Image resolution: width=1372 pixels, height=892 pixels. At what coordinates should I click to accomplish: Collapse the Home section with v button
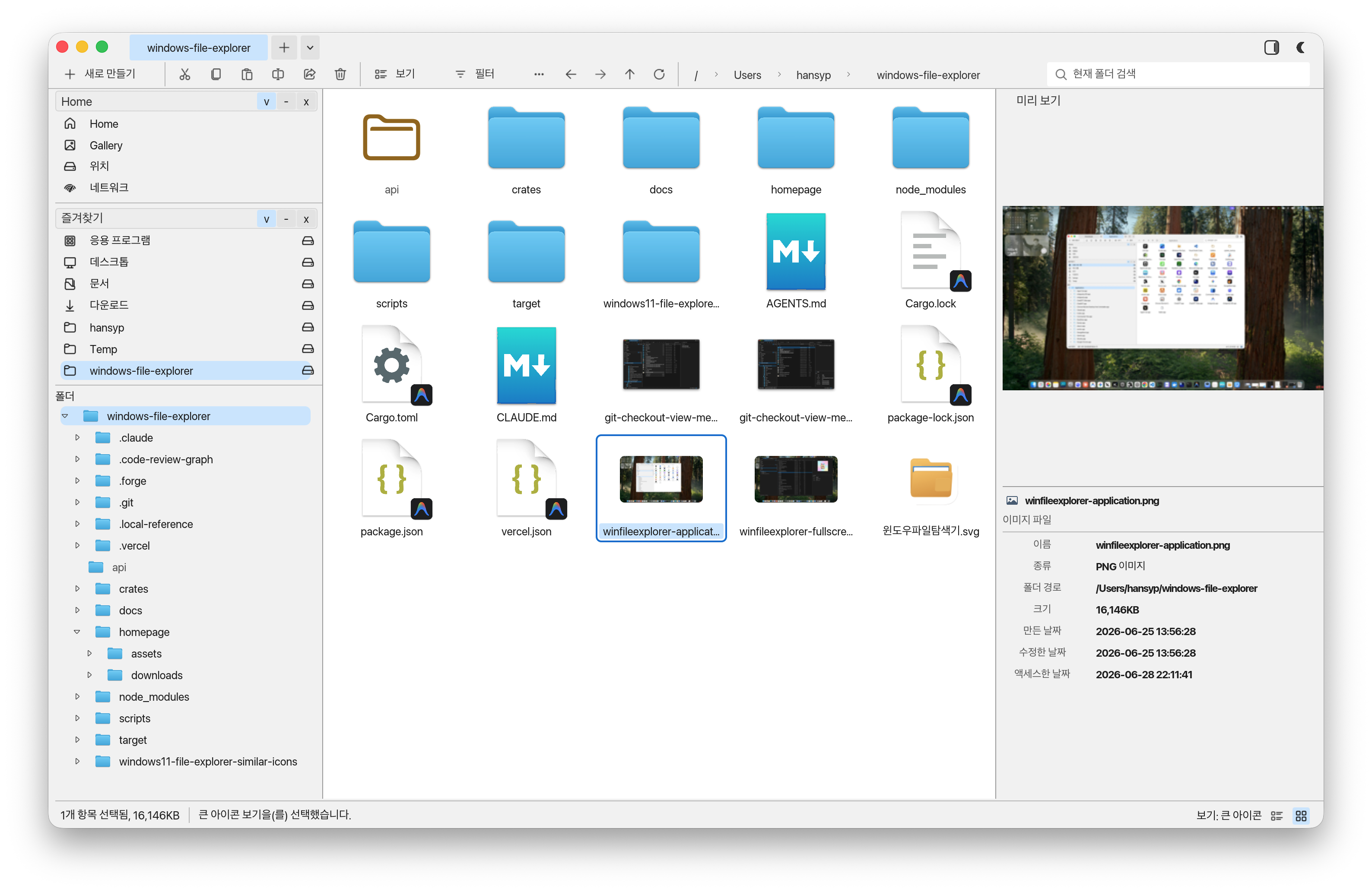(x=267, y=102)
